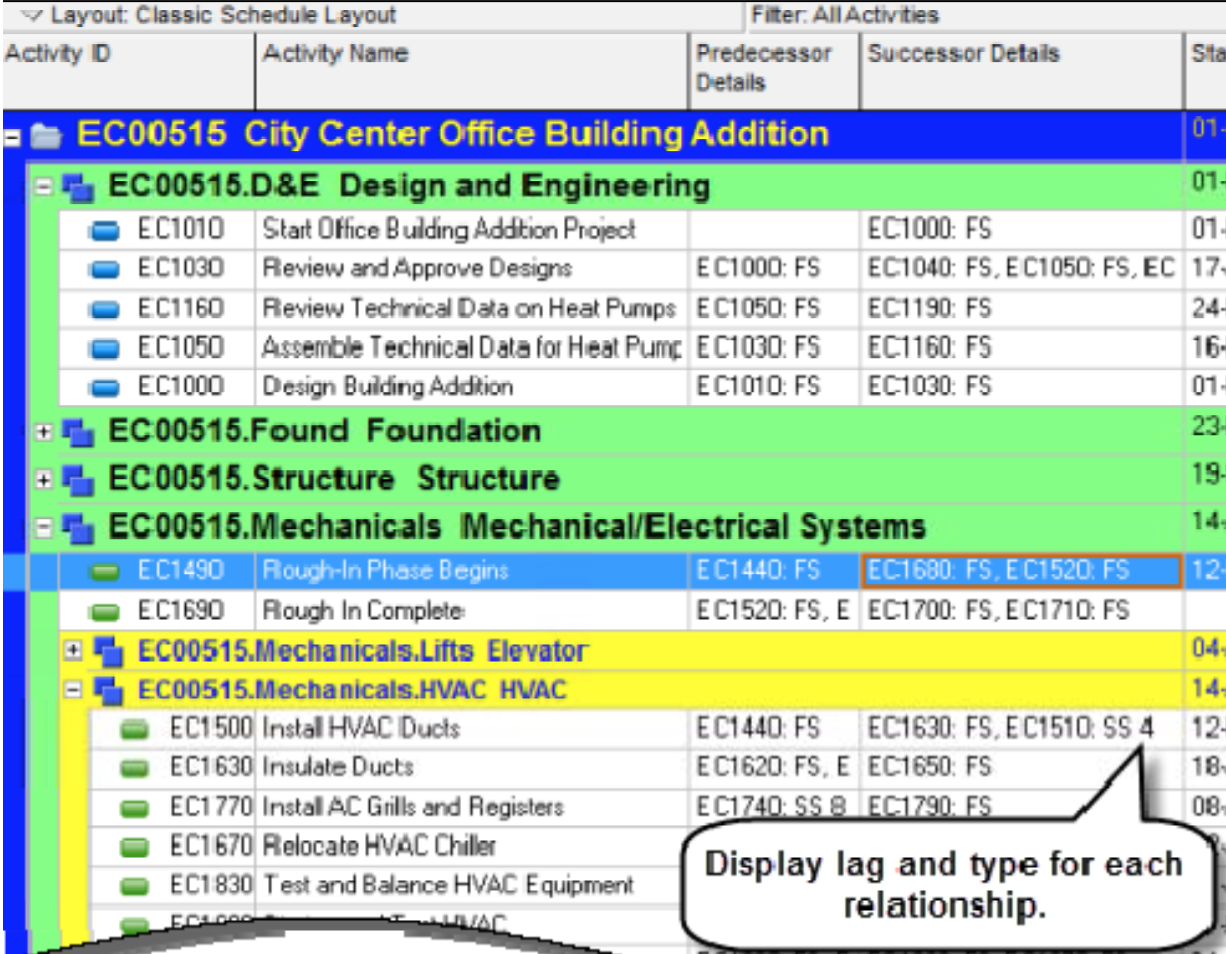
Task: Collapse the Mechanicals.HVAC group
Action: click(72, 690)
